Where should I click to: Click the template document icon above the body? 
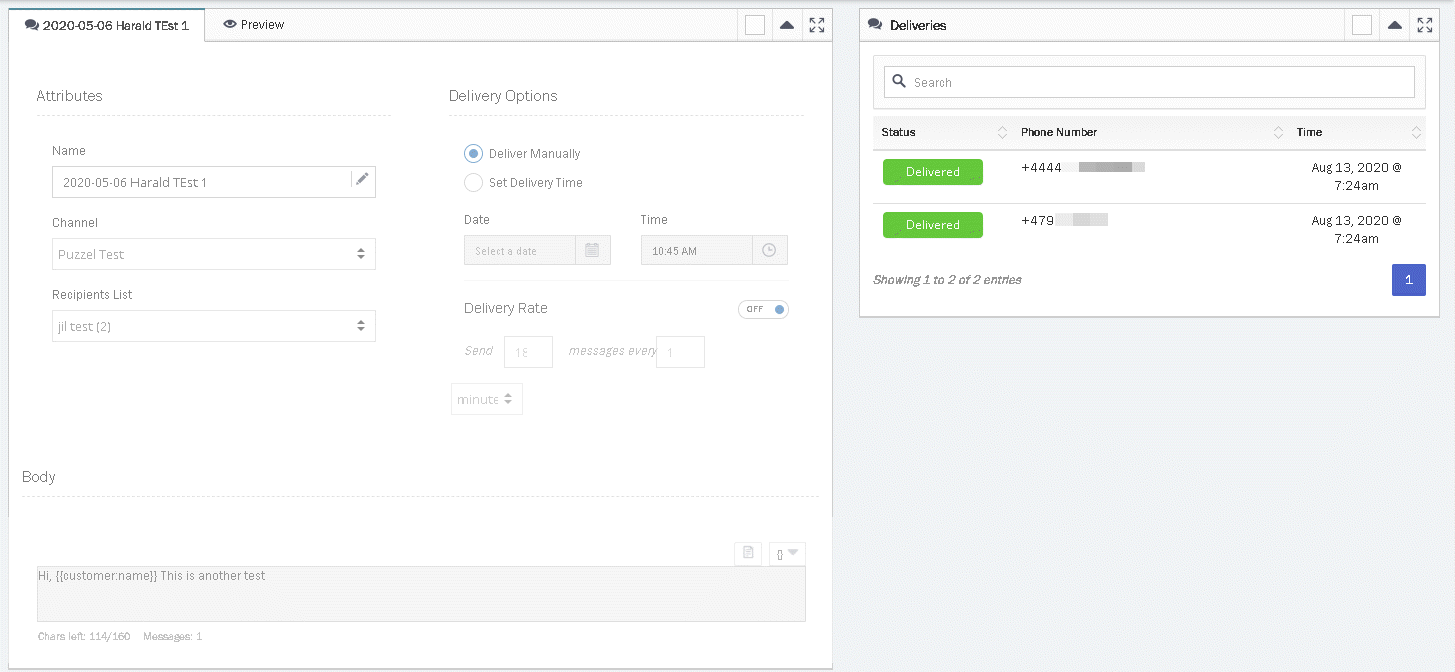pos(748,553)
